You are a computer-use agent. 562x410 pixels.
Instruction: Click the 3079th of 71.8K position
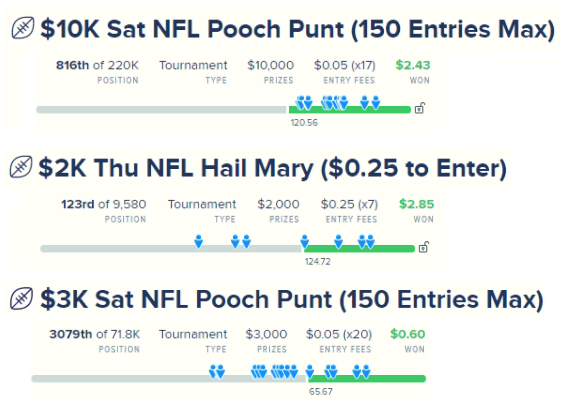(95, 334)
